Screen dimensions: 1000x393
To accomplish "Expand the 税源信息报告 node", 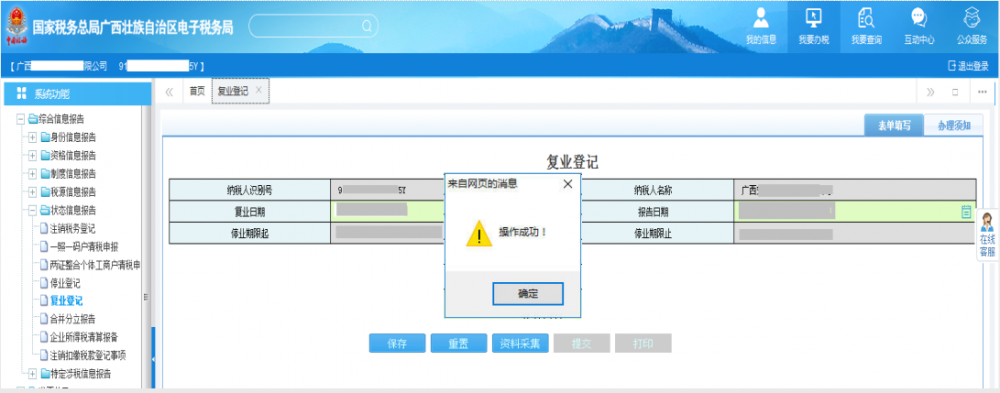I will click(33, 191).
